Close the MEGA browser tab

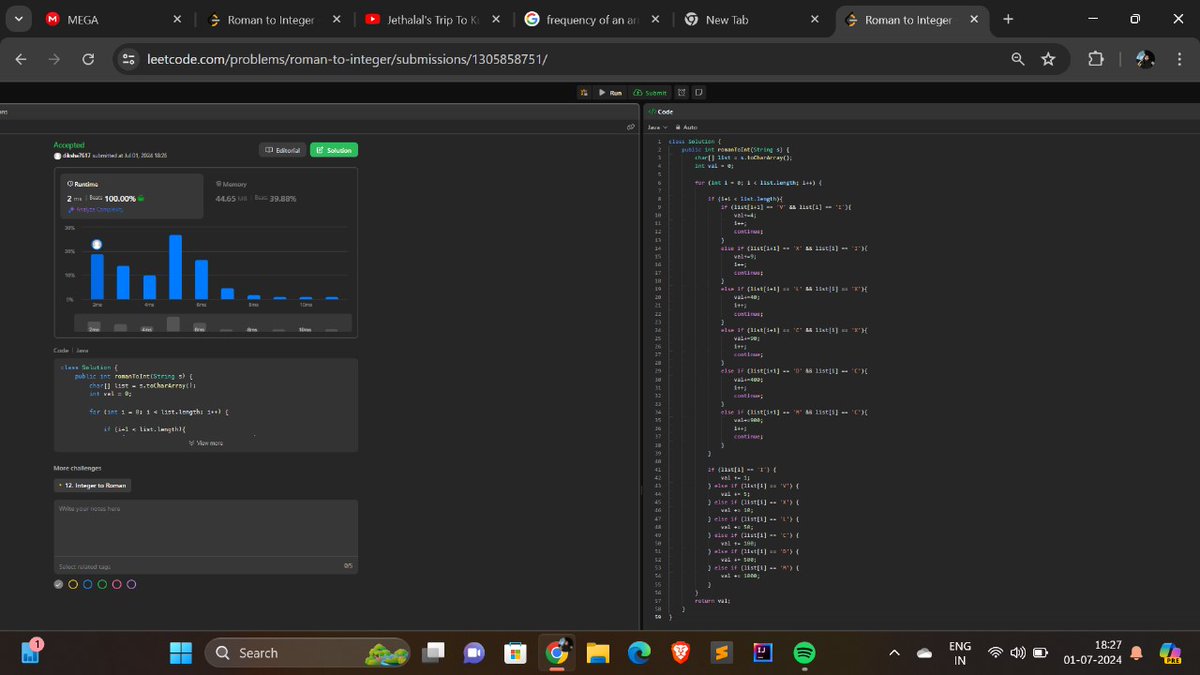[x=177, y=19]
